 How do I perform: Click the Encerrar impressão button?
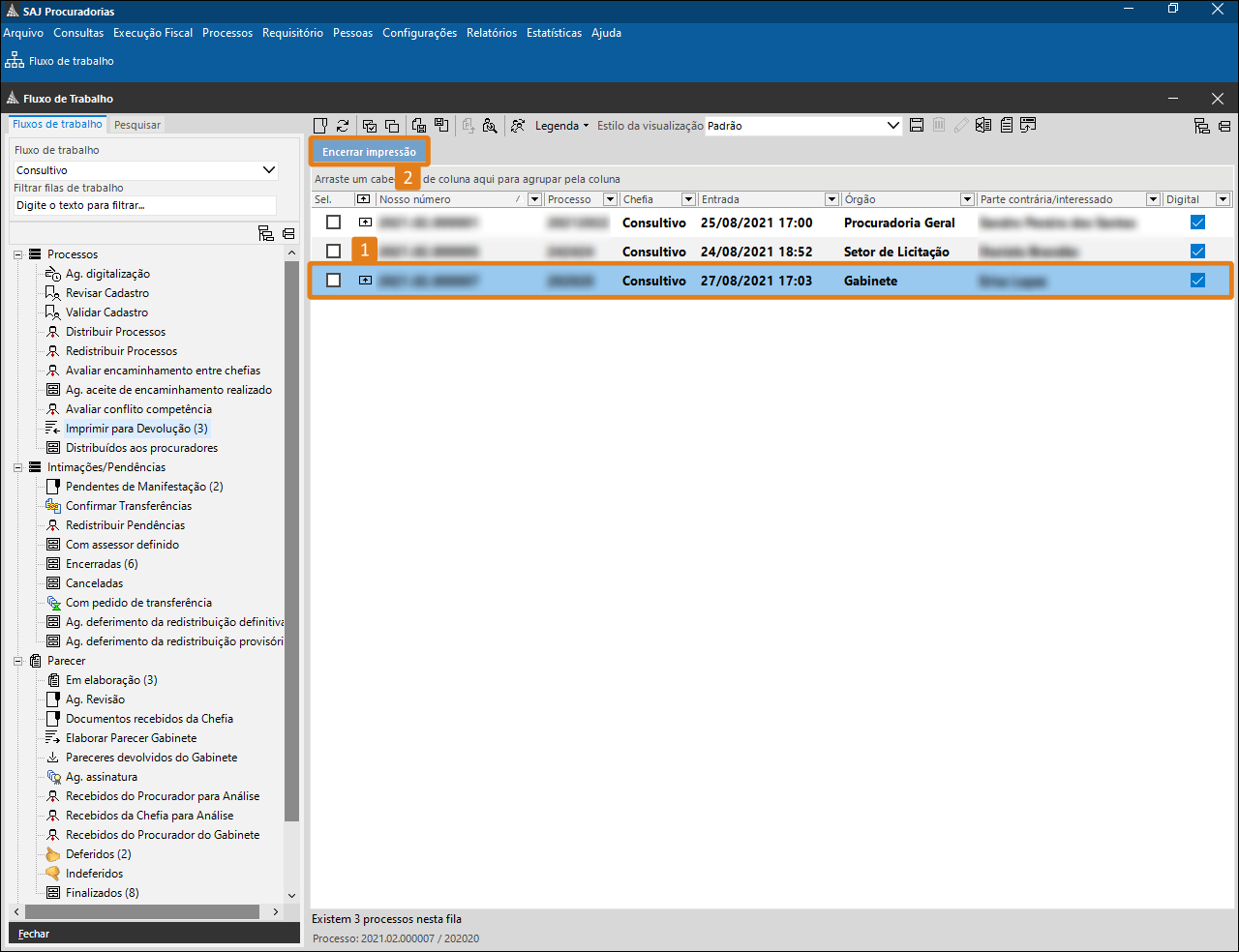(x=369, y=152)
